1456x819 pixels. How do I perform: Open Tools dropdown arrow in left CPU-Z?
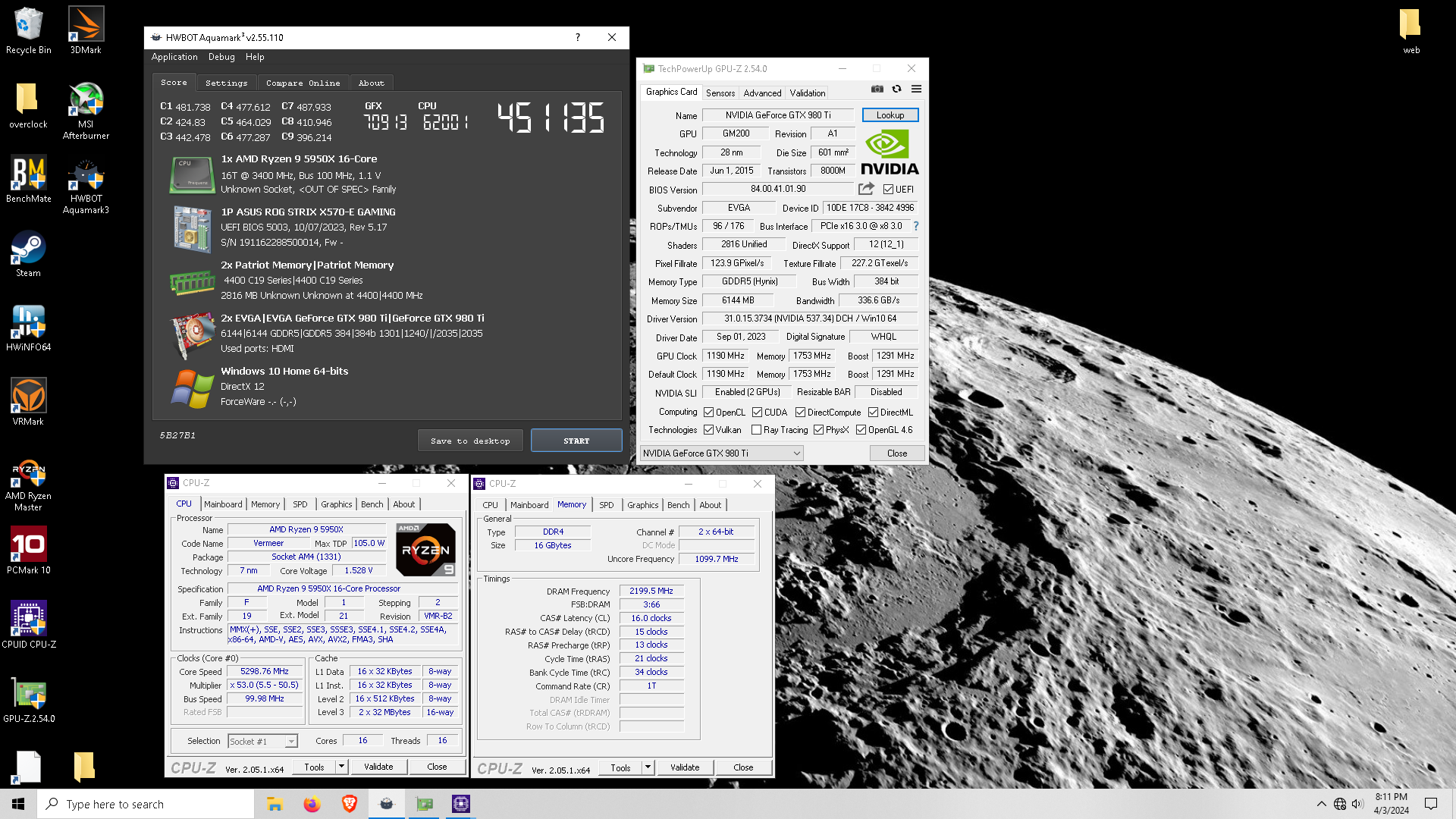tap(341, 767)
